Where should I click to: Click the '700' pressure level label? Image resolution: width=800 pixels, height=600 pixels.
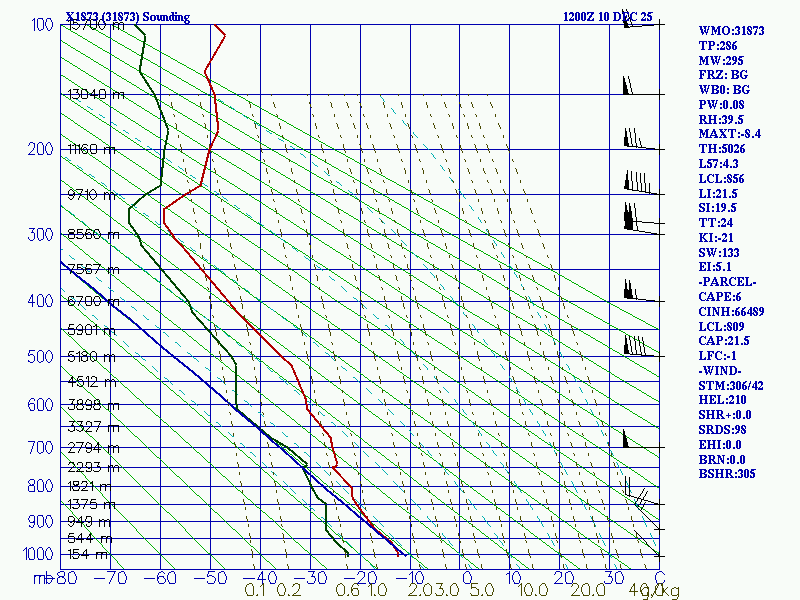point(40,447)
